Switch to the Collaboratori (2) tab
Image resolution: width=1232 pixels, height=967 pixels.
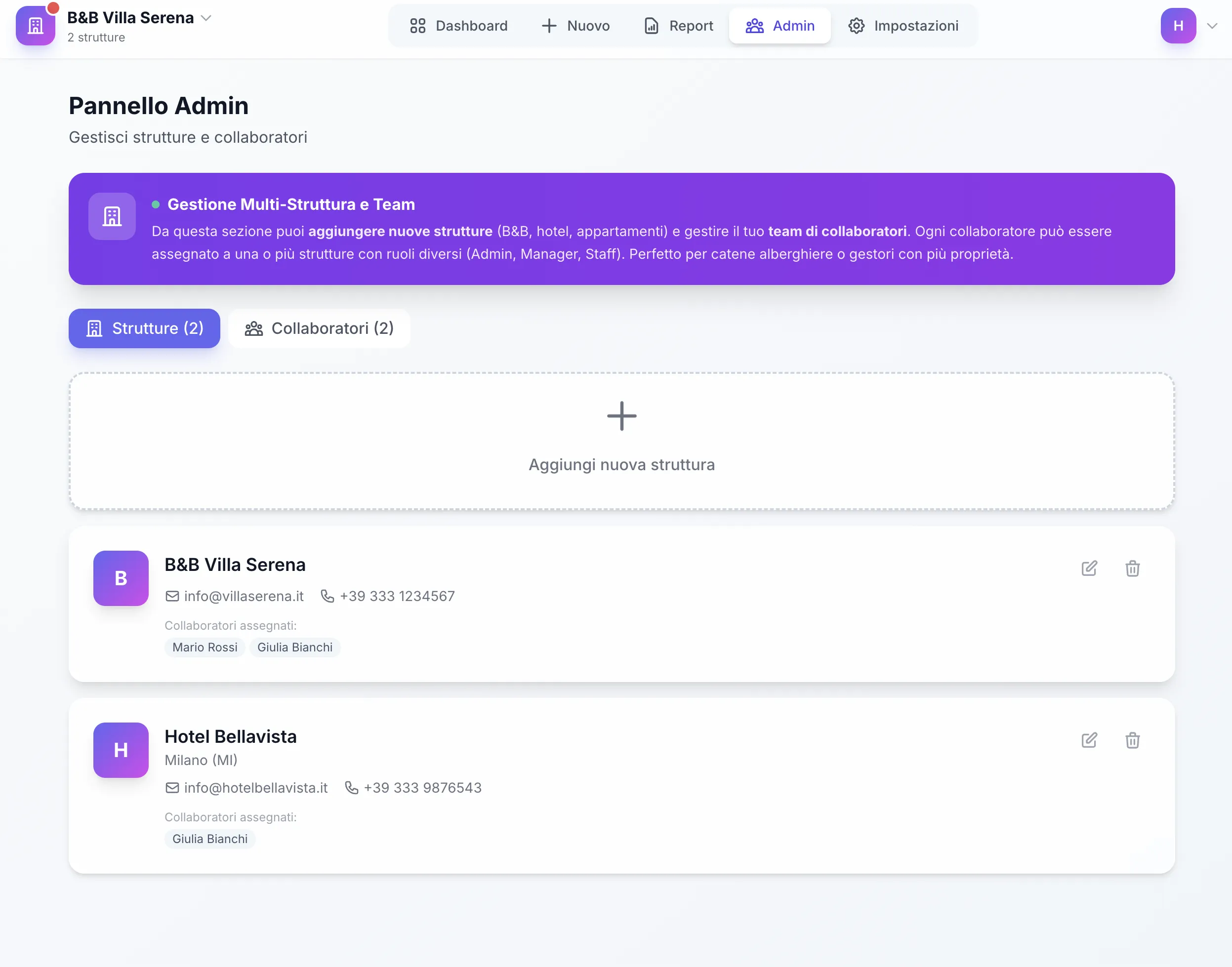(319, 328)
